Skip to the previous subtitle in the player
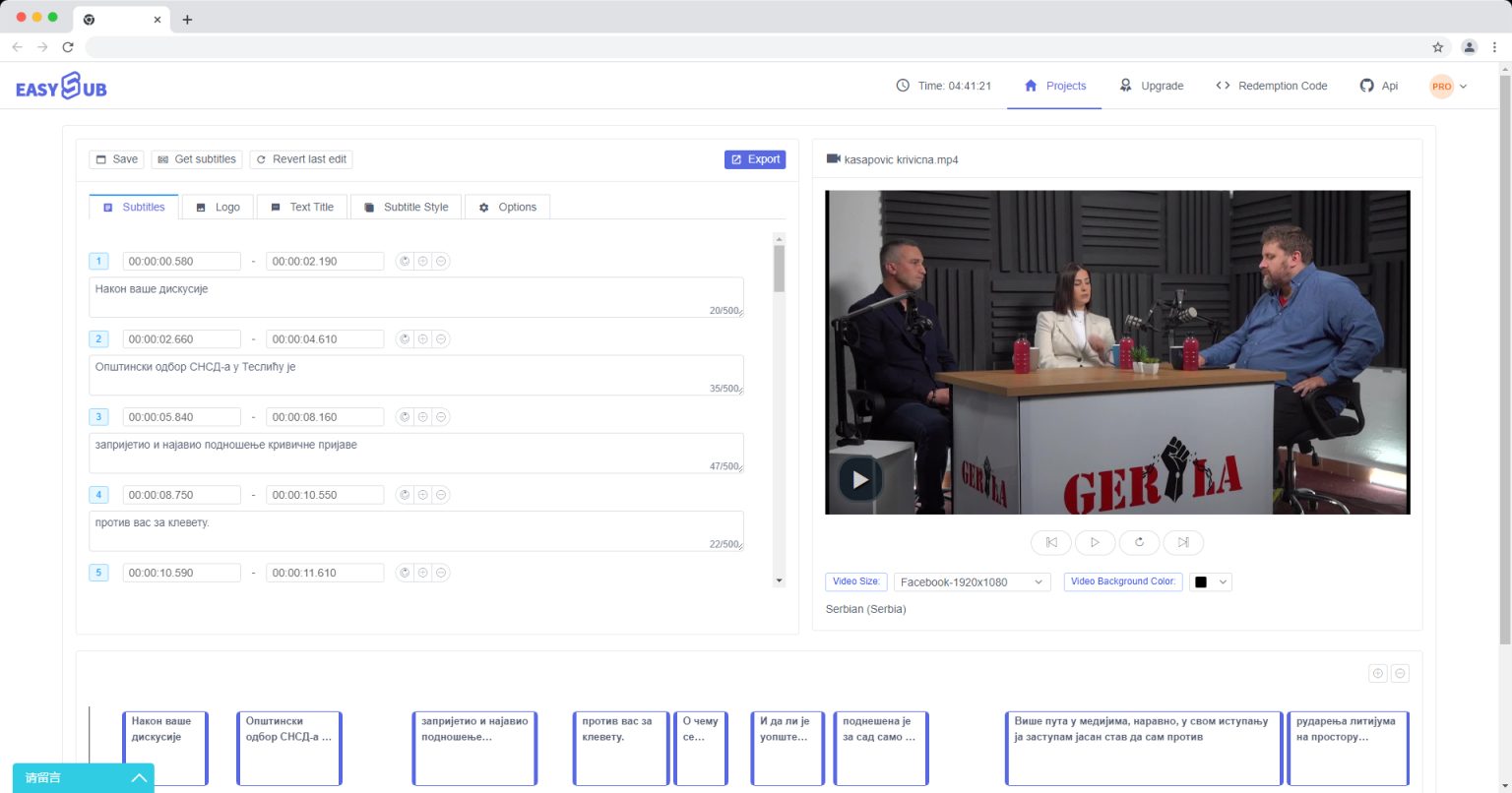The height and width of the screenshot is (793, 1512). pyautogui.click(x=1050, y=542)
